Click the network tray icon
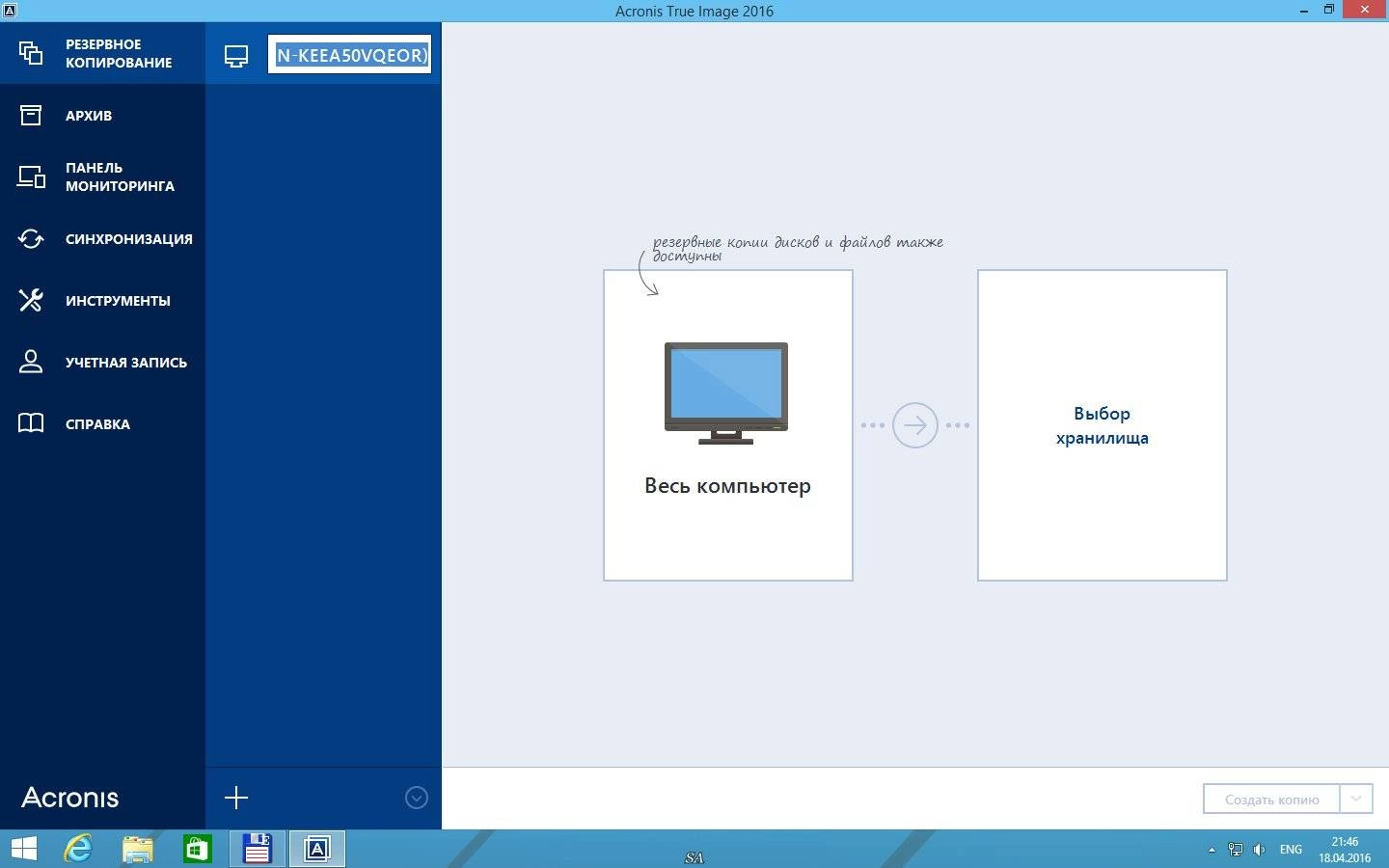Image resolution: width=1389 pixels, height=868 pixels. [1235, 850]
